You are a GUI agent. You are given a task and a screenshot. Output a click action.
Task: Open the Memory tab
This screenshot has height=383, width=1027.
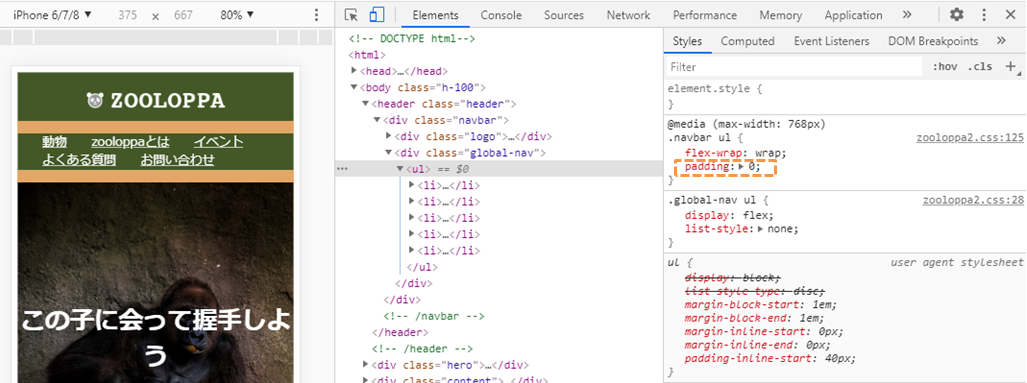[781, 15]
